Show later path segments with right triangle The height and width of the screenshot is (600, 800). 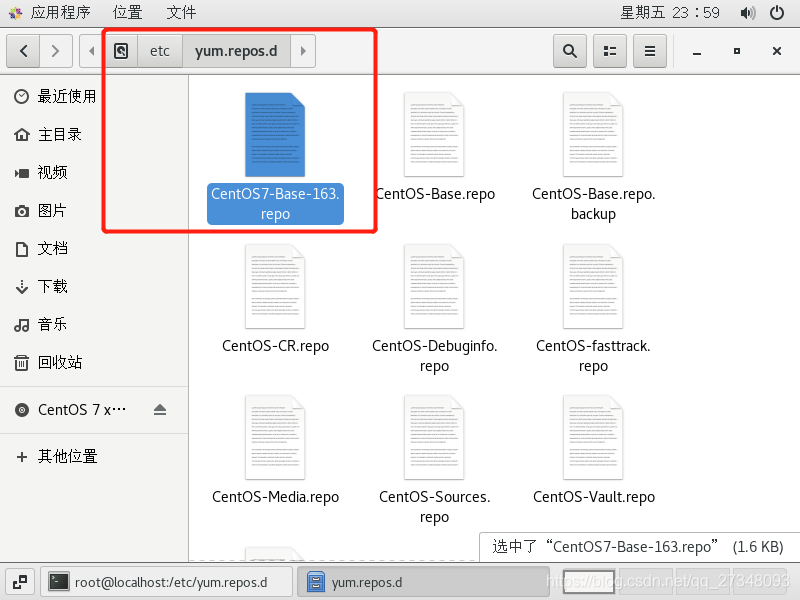point(303,51)
